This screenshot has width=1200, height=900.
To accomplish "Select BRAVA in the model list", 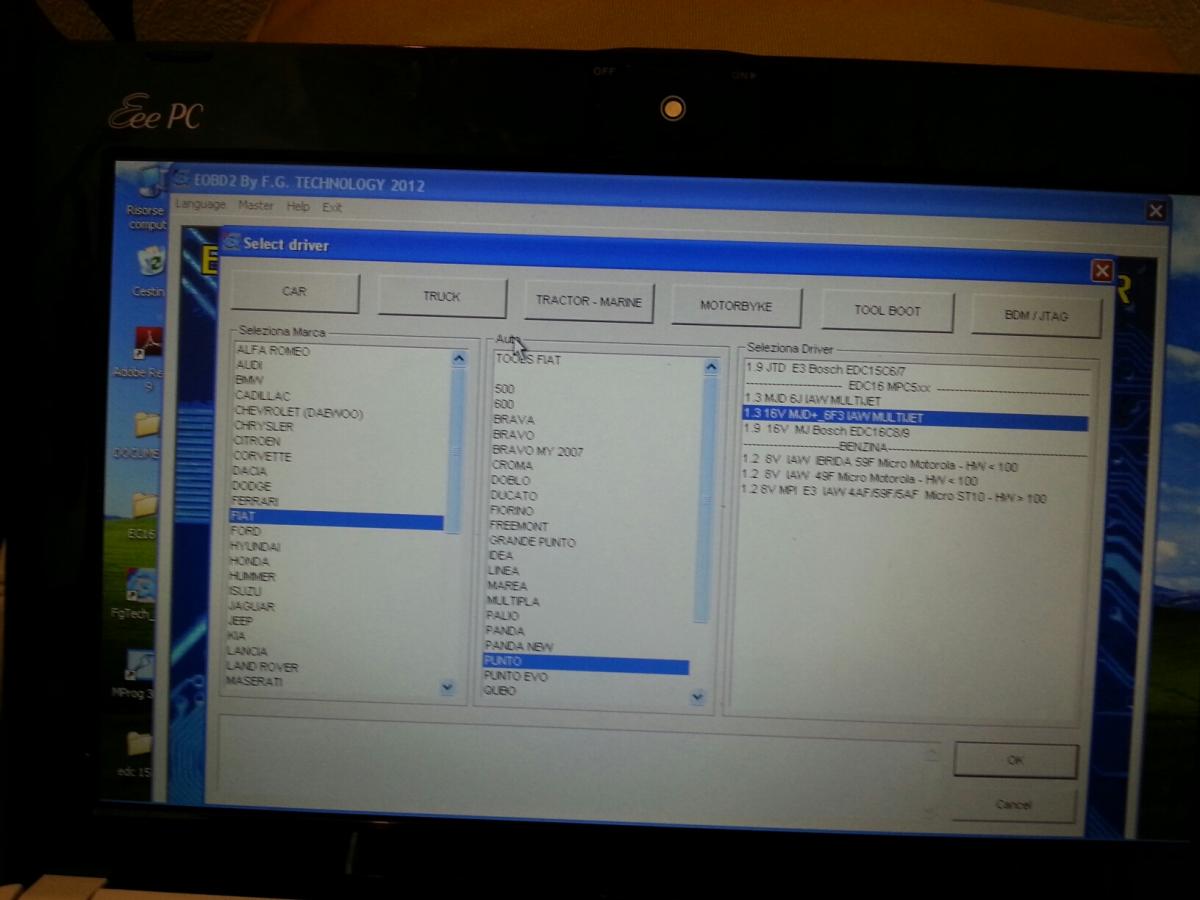I will [x=513, y=419].
